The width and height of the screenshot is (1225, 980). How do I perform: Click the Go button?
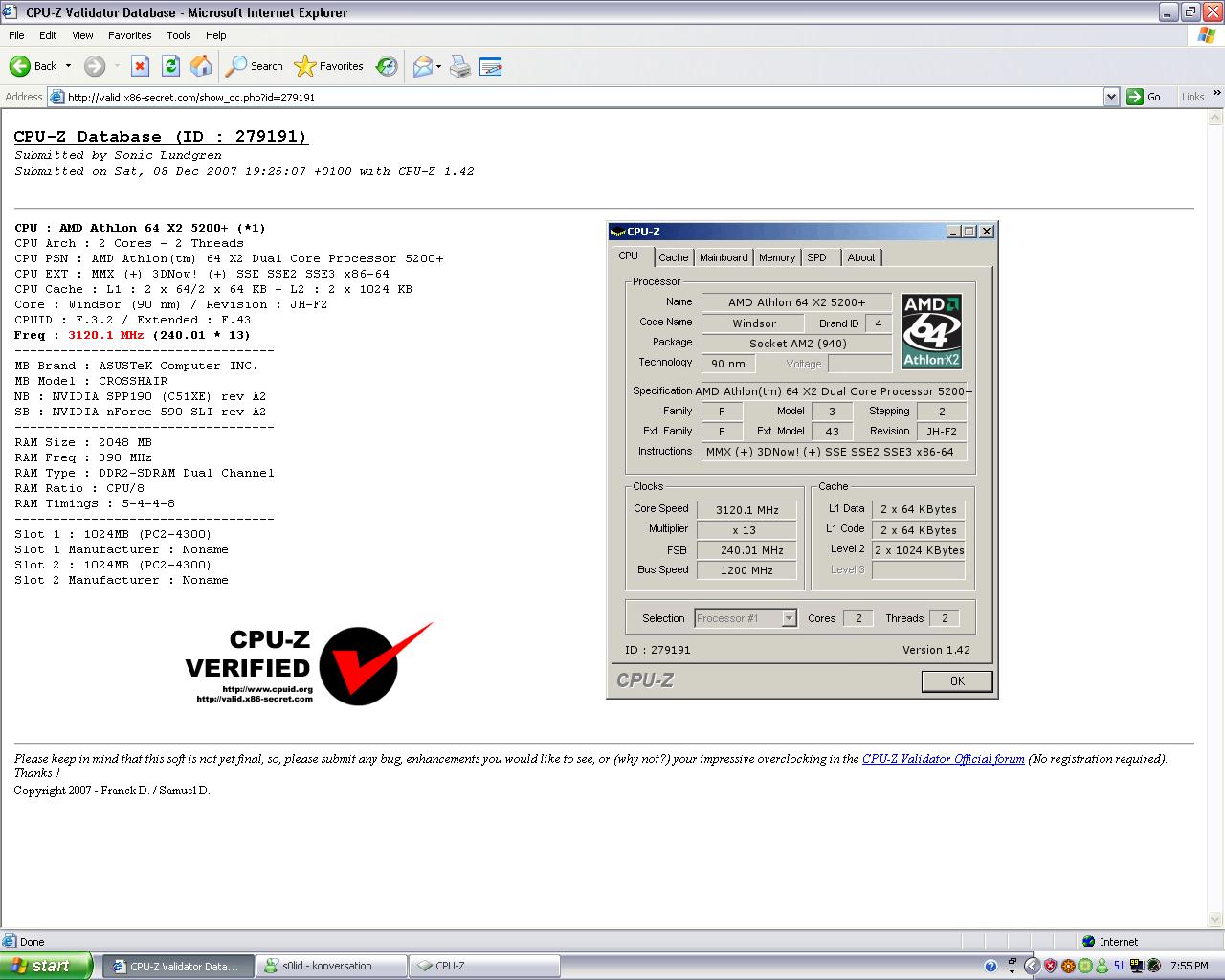[1145, 97]
